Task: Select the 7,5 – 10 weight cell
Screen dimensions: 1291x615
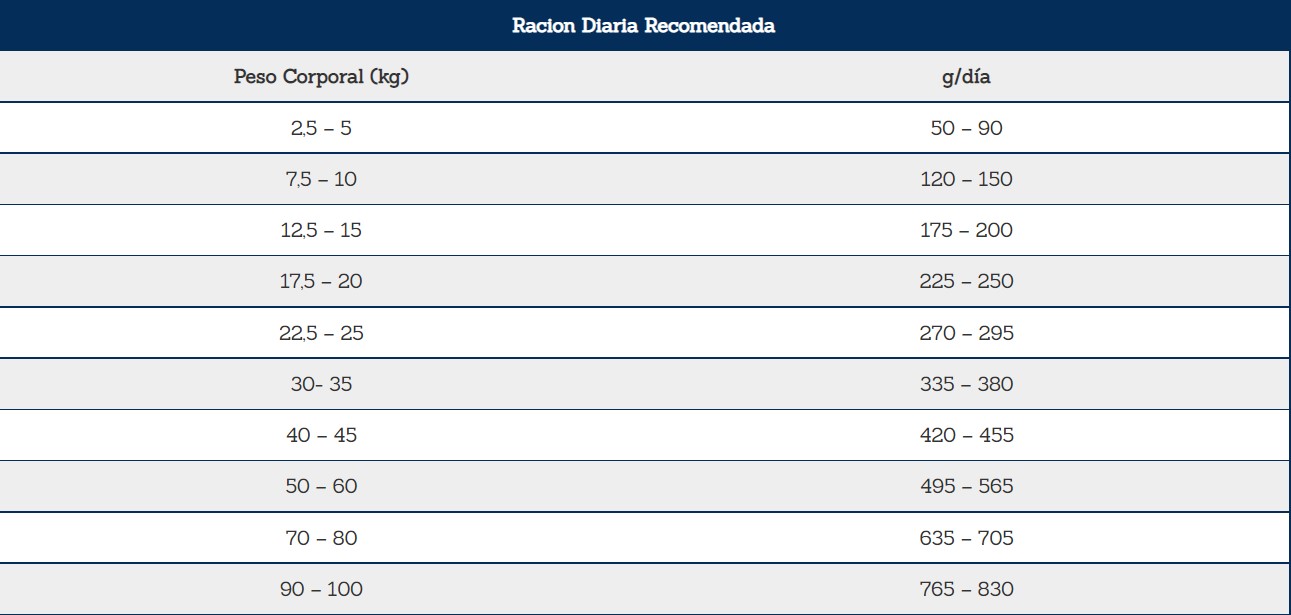Action: 321,179
